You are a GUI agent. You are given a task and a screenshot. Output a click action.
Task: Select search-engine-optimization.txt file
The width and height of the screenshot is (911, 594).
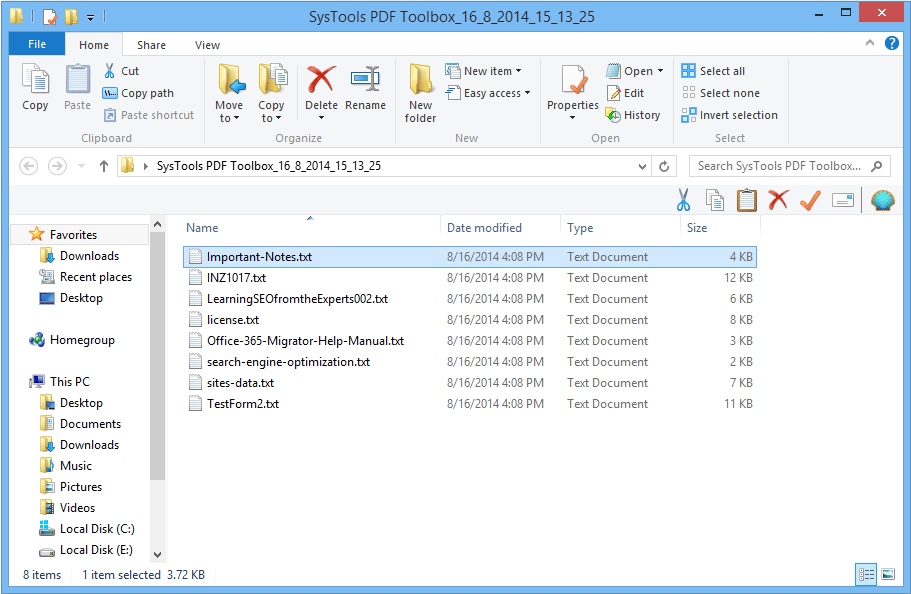click(x=469, y=362)
